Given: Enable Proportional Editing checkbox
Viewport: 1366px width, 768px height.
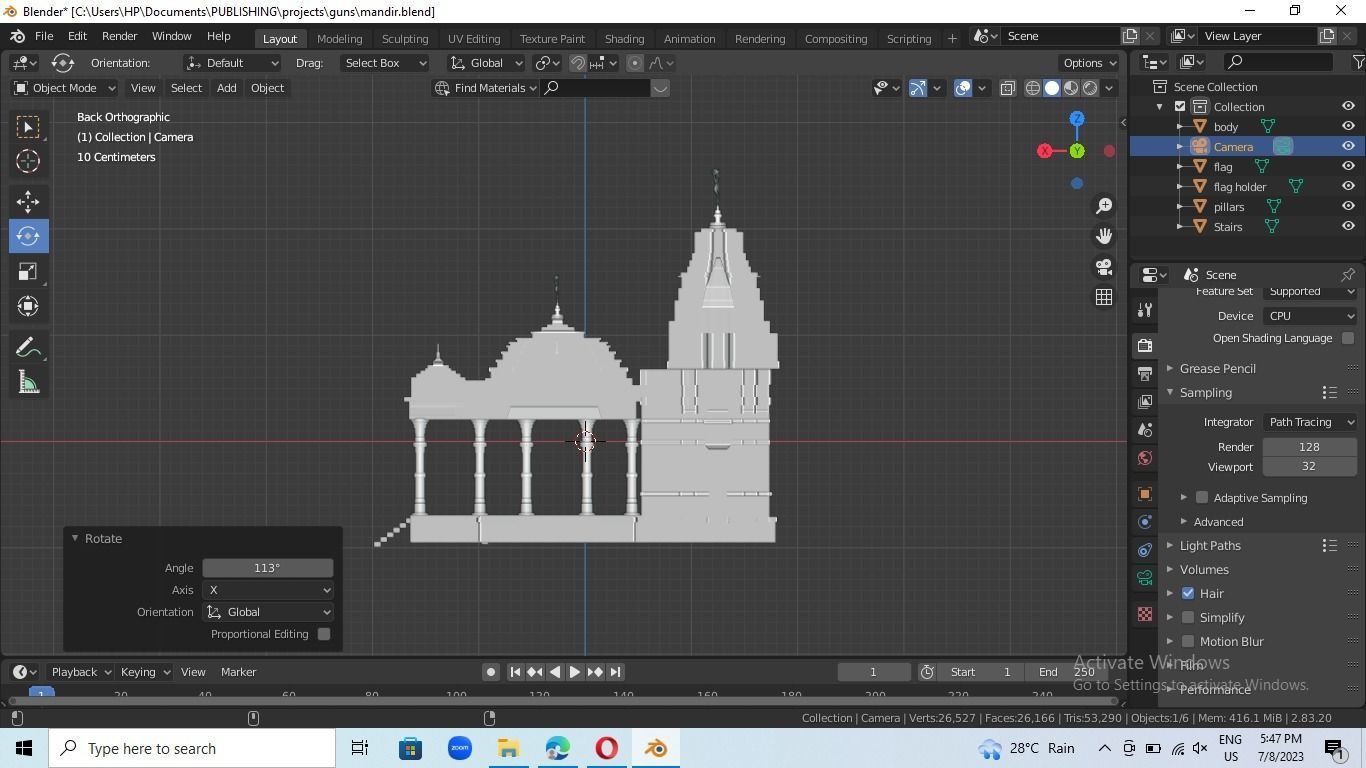Looking at the screenshot, I should click(x=324, y=634).
